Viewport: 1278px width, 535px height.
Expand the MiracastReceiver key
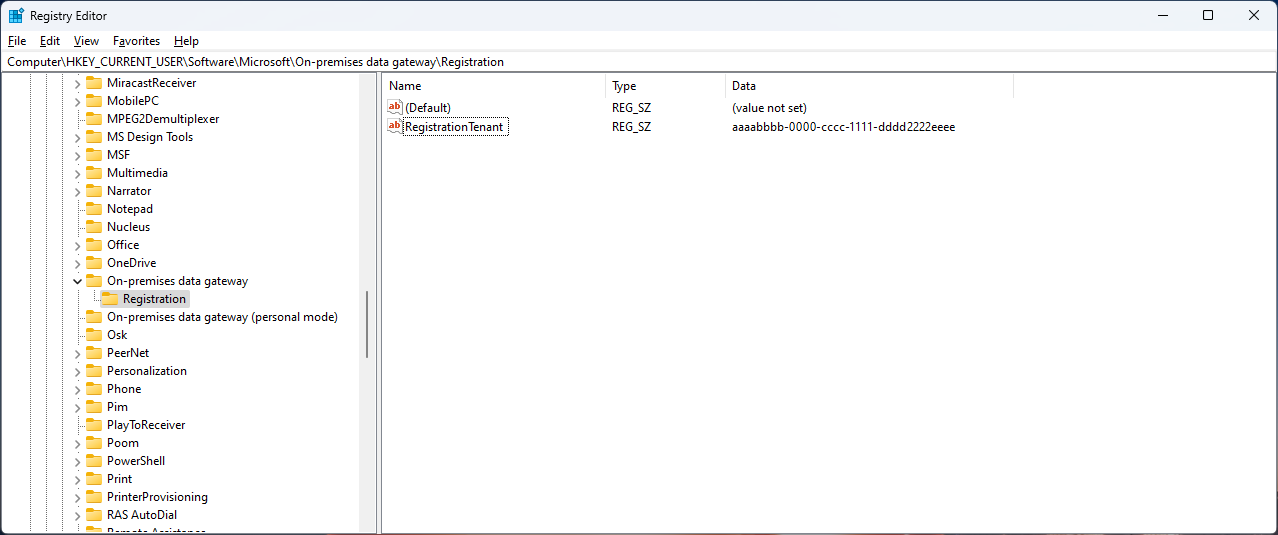pos(77,83)
